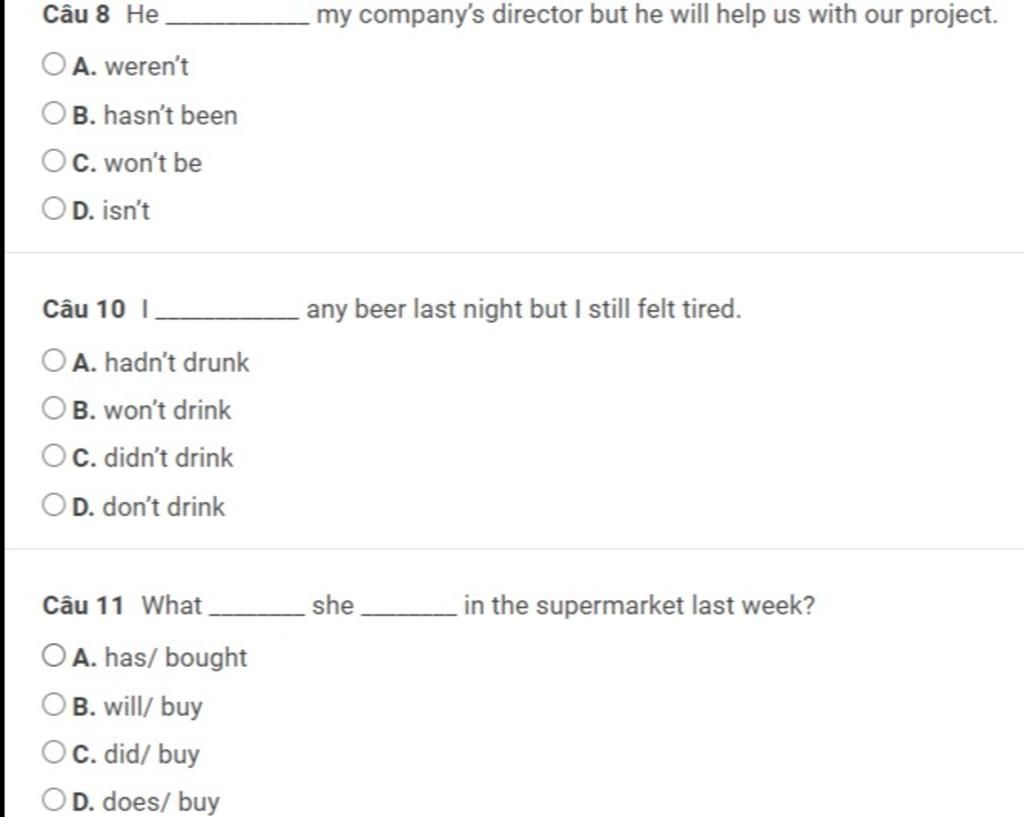Select "isn't" as Câu 8 answer
The width and height of the screenshot is (1024, 817).
tap(54, 209)
